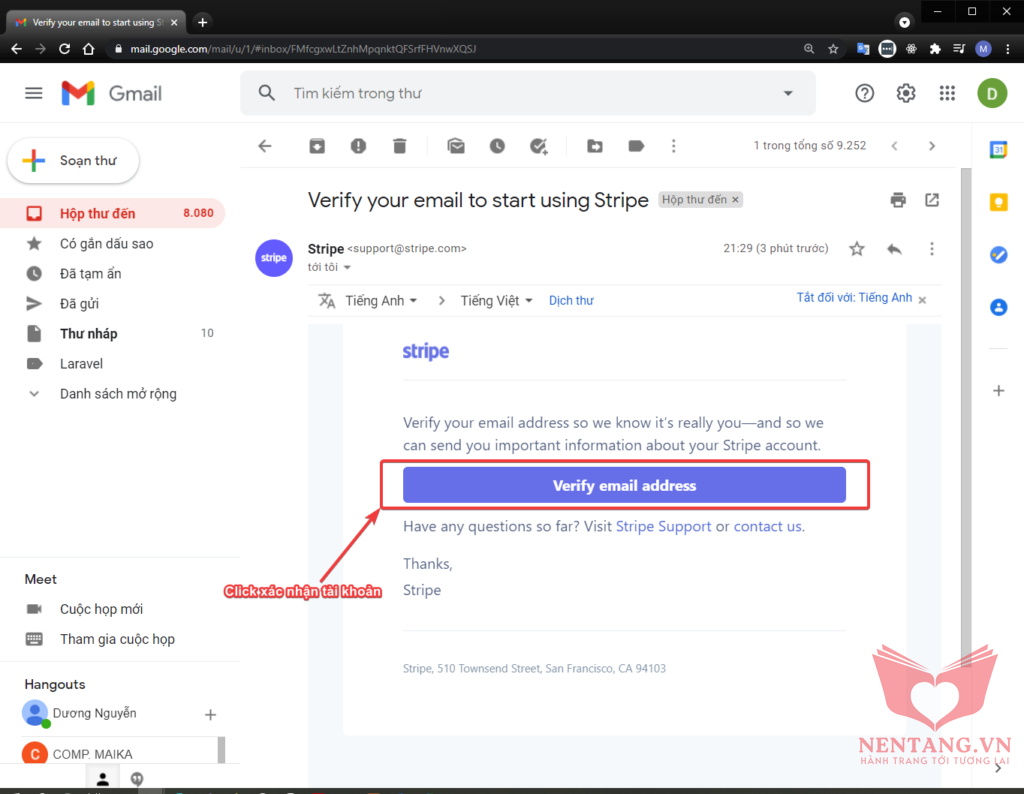Mark the email as unread

coord(456,146)
